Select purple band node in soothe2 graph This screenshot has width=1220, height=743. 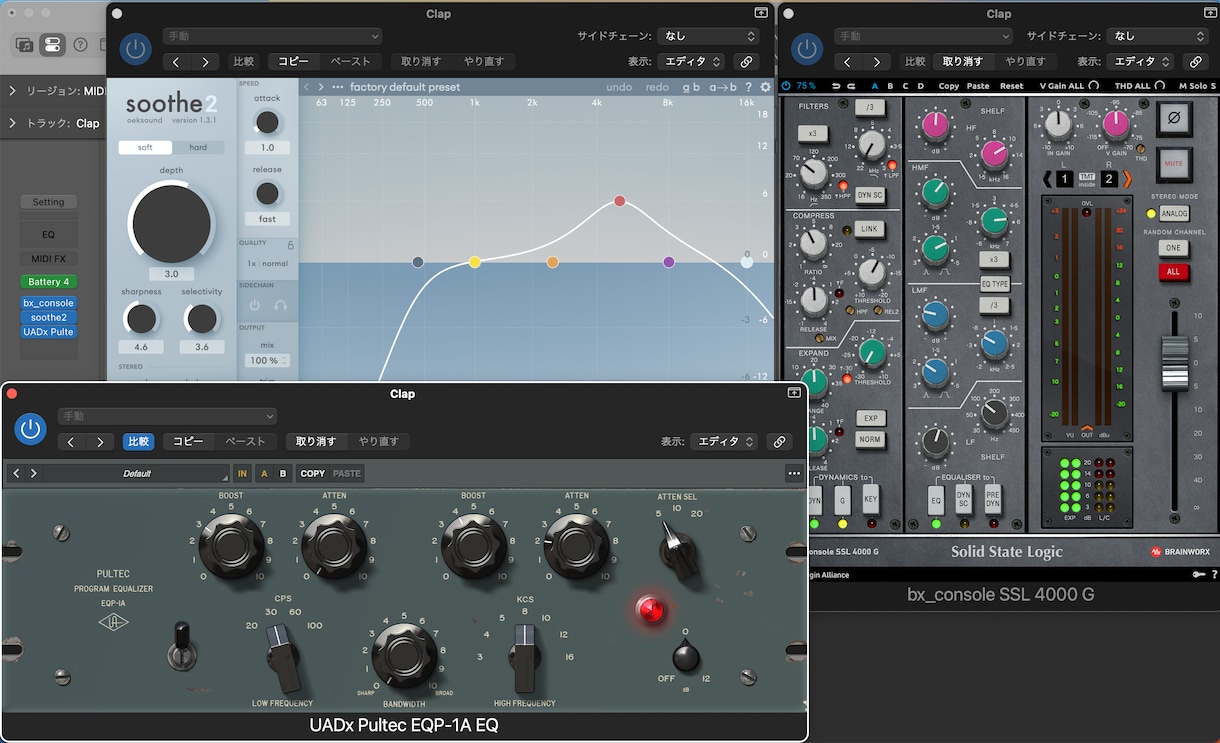(x=669, y=262)
